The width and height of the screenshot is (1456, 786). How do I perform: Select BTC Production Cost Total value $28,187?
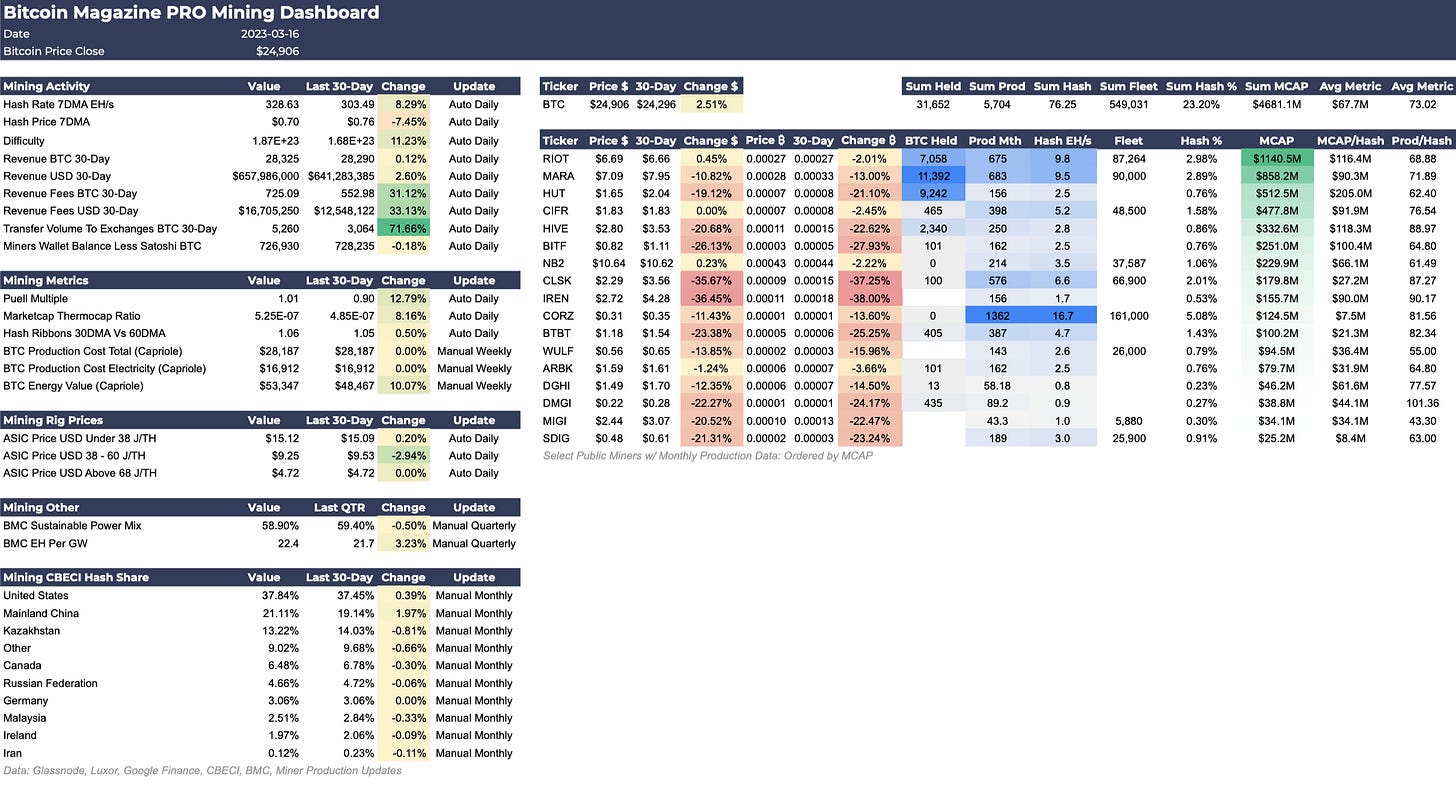[x=277, y=351]
